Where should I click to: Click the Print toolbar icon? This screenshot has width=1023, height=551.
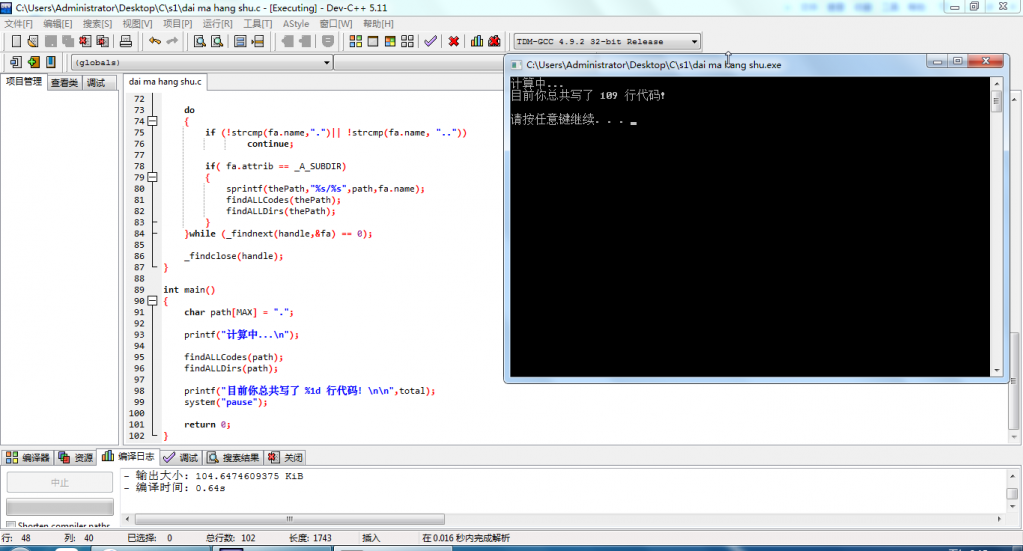point(126,41)
